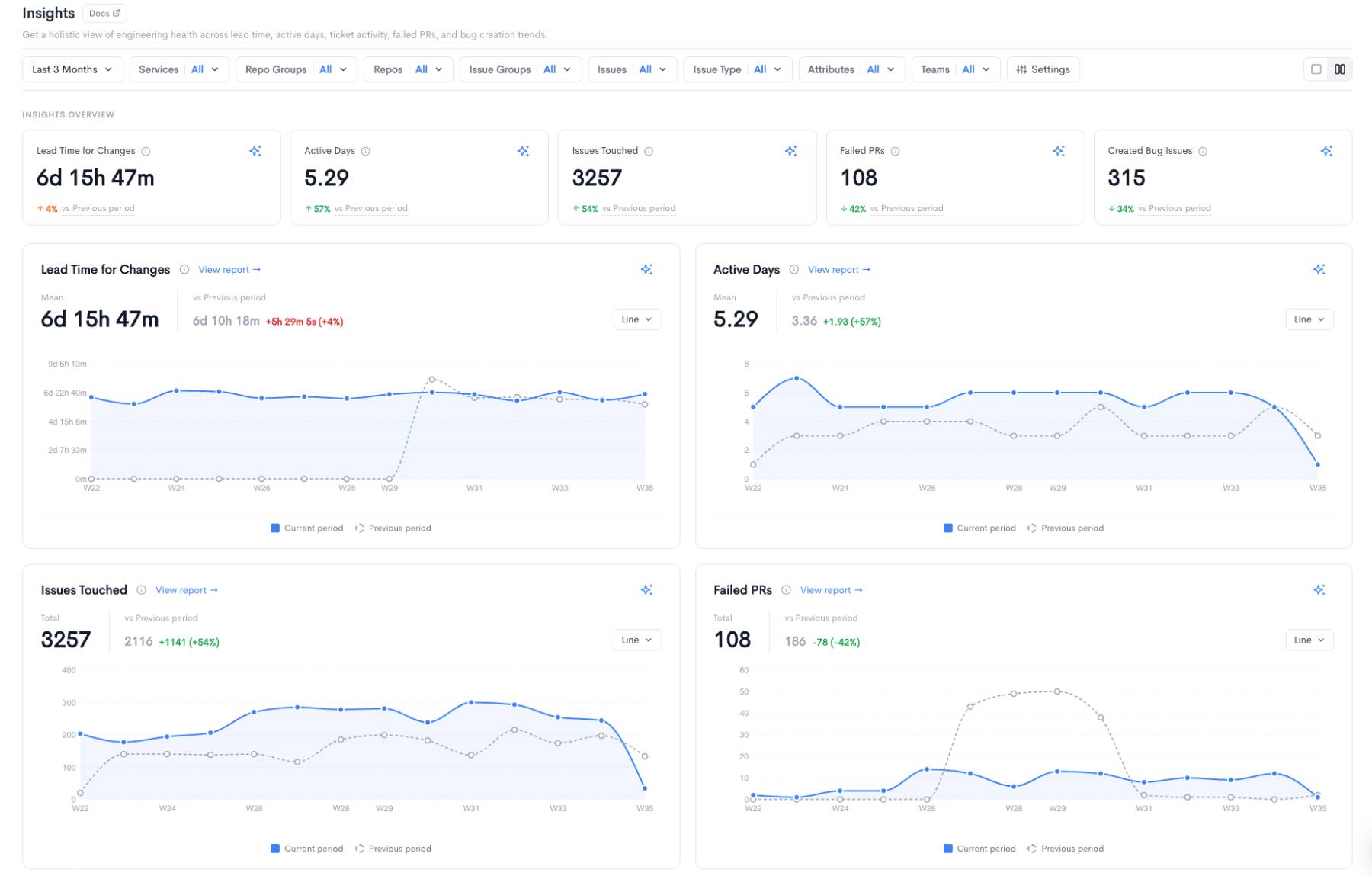This screenshot has height=876, width=1372.
Task: Expand the Issue Type filter dropdown
Action: (737, 69)
